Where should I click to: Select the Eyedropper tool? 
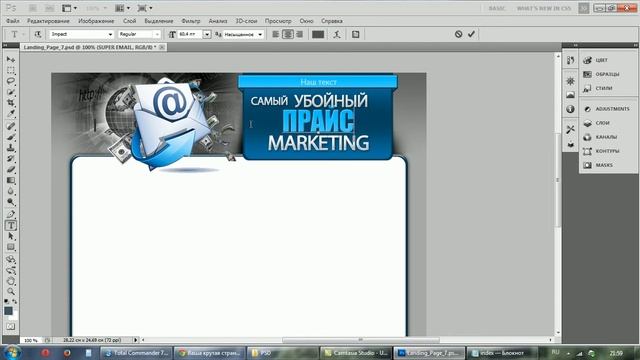[11, 113]
